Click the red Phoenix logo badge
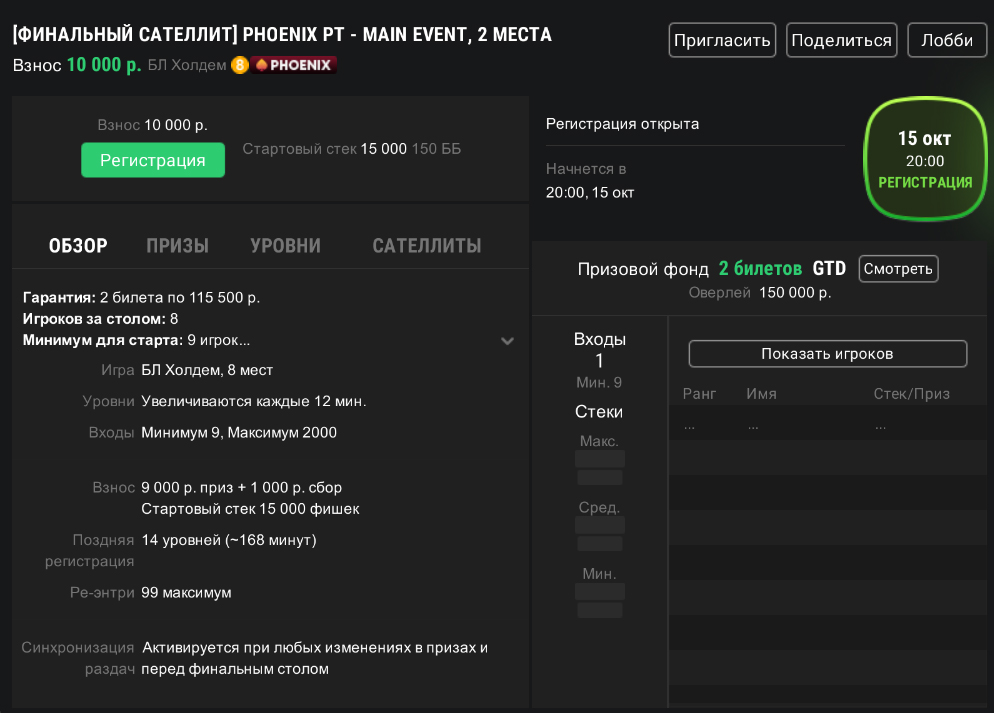This screenshot has width=994, height=713. pyautogui.click(x=294, y=66)
